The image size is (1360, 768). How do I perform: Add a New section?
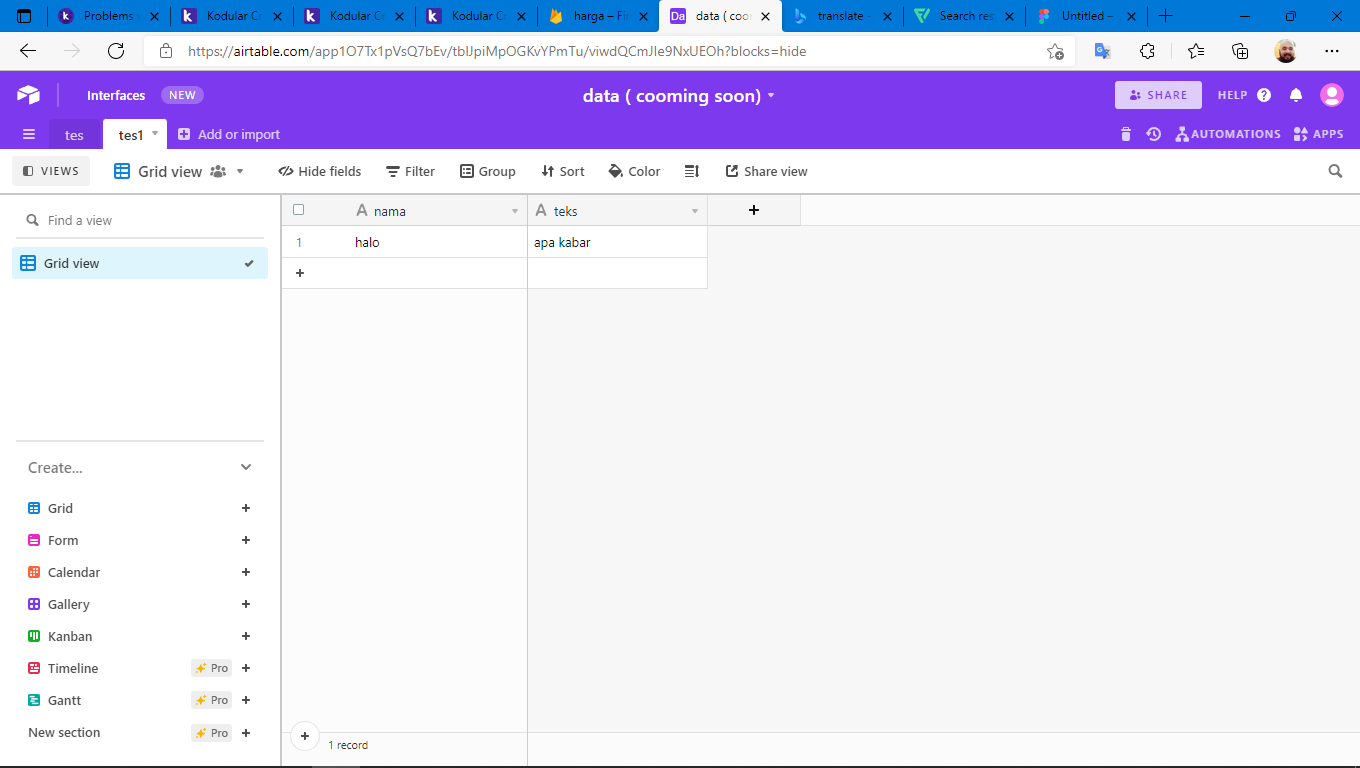pyautogui.click(x=246, y=733)
